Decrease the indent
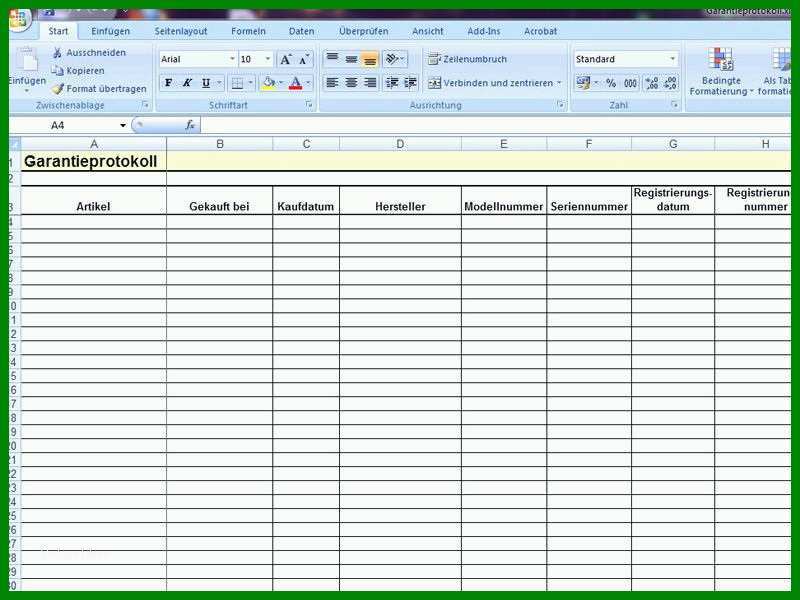Viewport: 800px width, 600px height. 391,83
